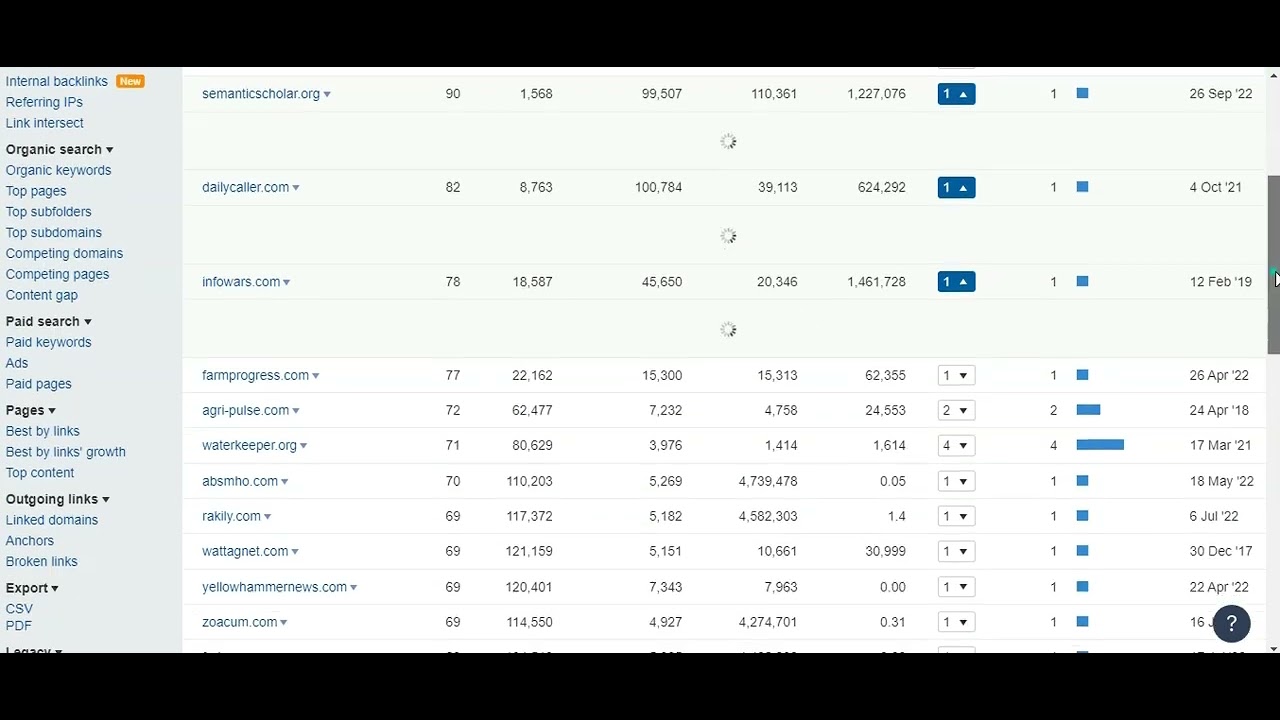Screen dimensions: 1280x720
Task: Expand dropdown arrow next to agri-pulse.com
Action: [x=296, y=411]
